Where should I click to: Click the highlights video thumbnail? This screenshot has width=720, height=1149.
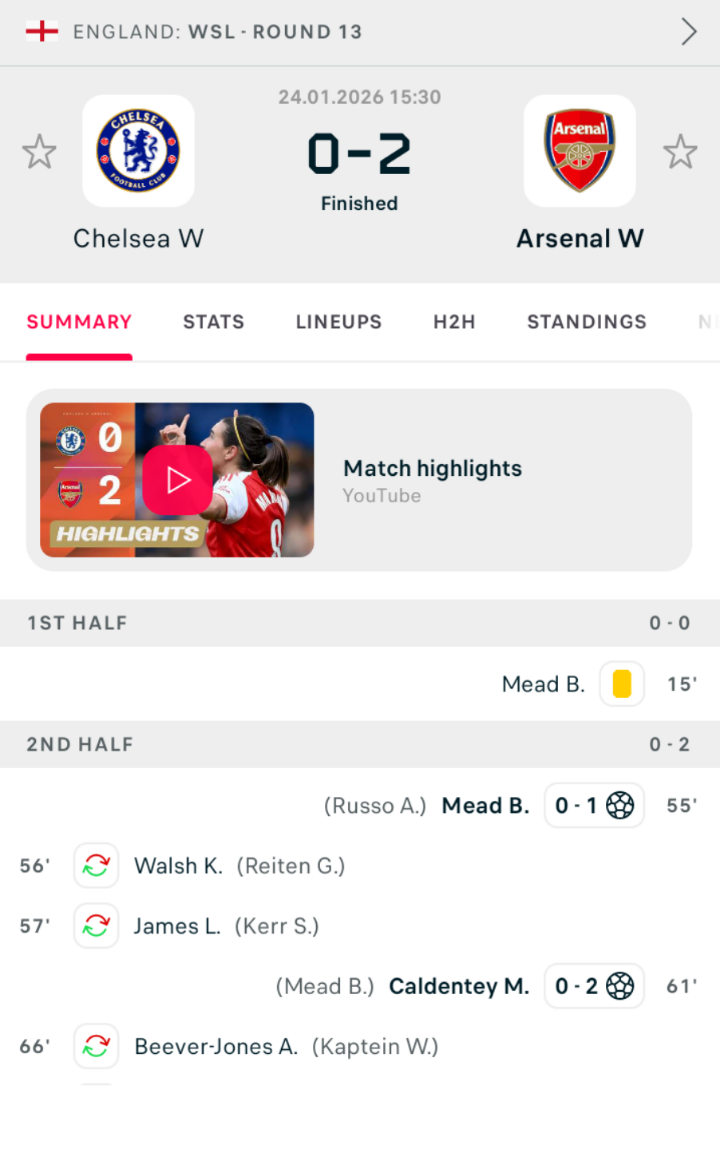point(177,480)
